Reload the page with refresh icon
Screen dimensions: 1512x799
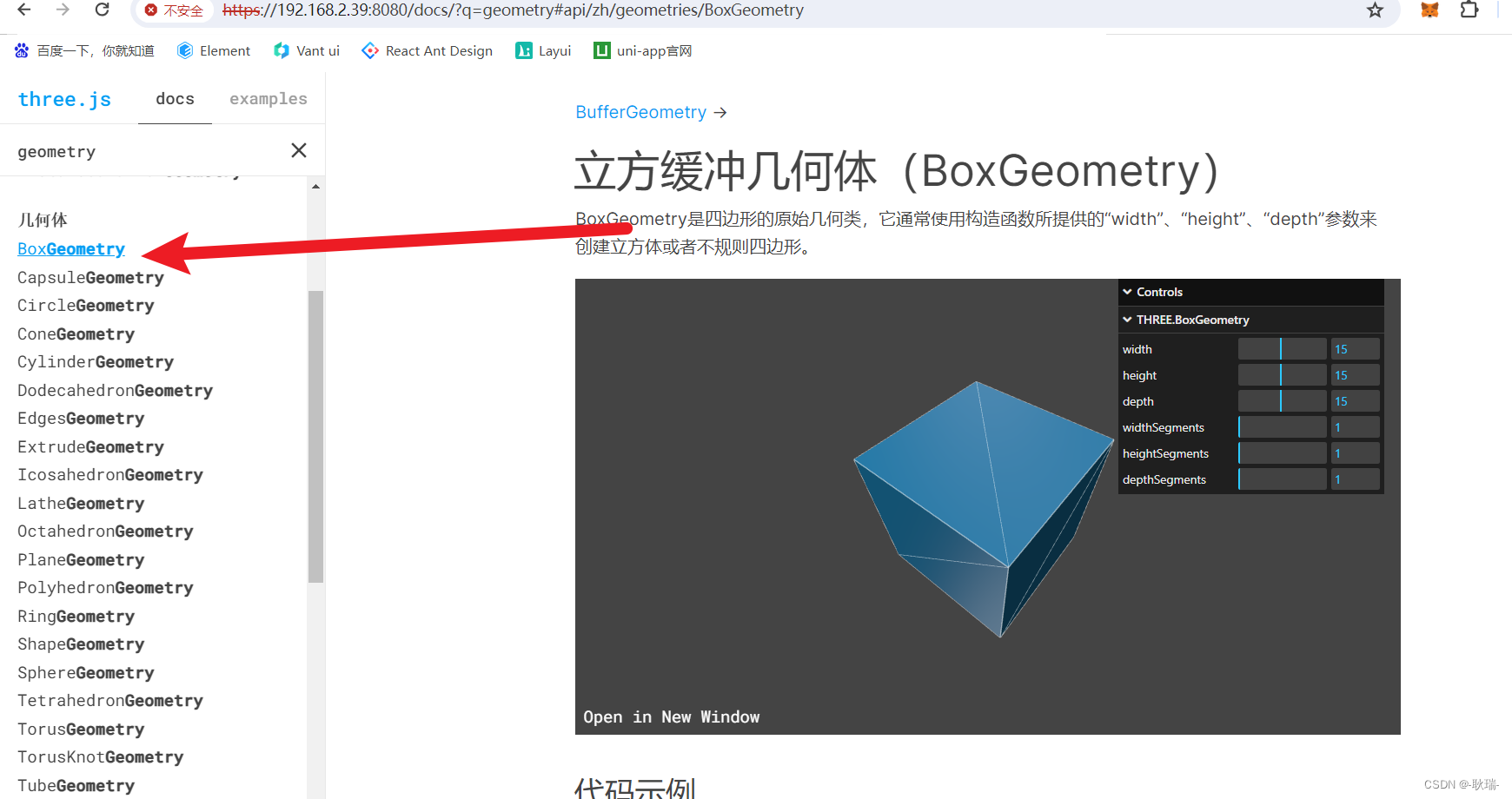pos(102,10)
